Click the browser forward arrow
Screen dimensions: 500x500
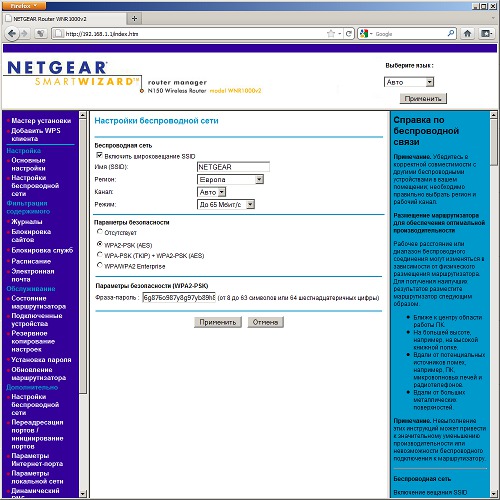pos(24,33)
